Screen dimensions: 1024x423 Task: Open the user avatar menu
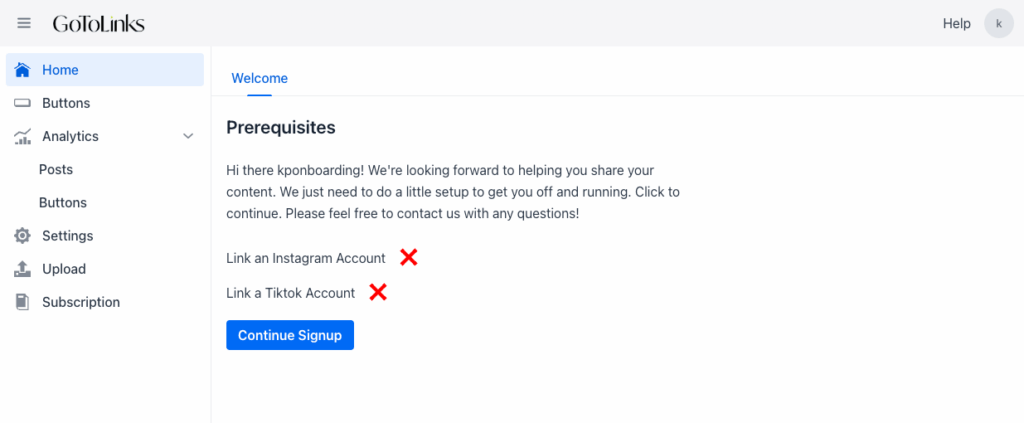pos(999,23)
